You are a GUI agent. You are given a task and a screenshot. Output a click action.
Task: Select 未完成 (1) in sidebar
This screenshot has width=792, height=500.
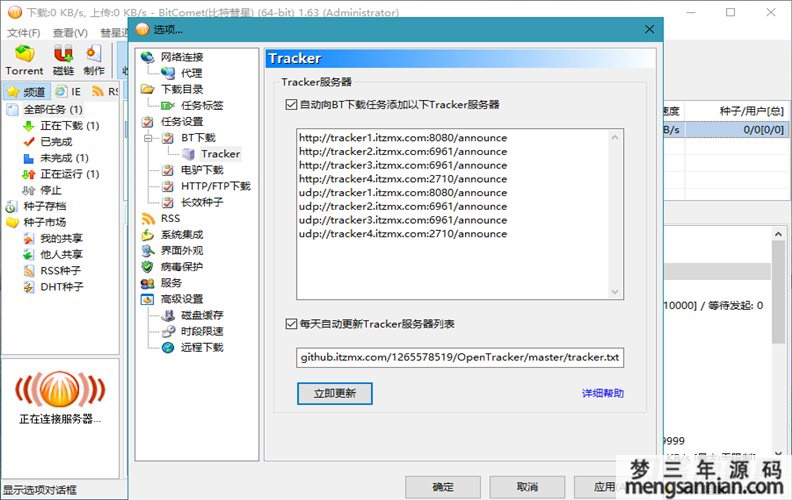(64, 158)
